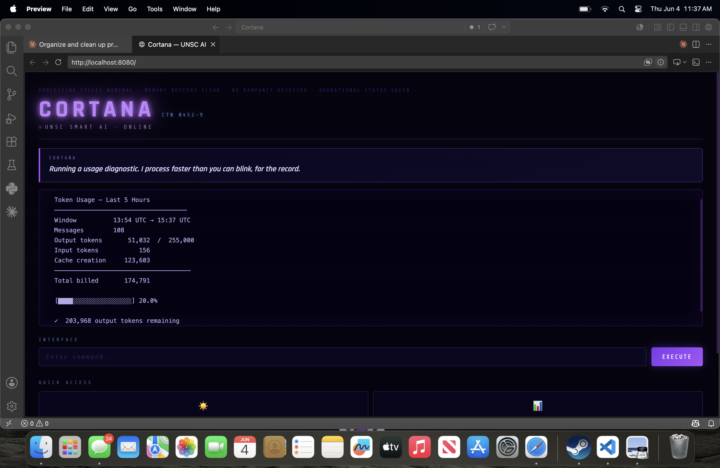720x468 pixels.
Task: Open the Accounts menu in the activity bar
Action: click(11, 383)
